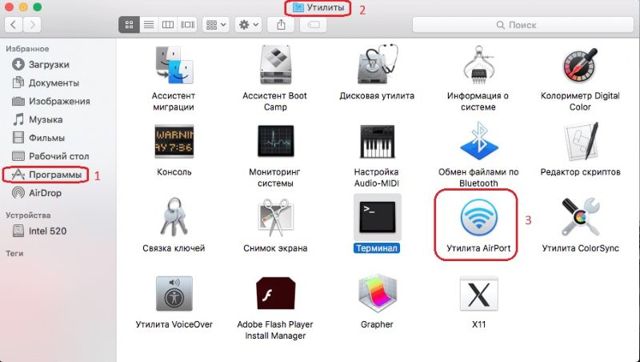Open Мониторинг системы
The image size is (640, 362).
[275, 141]
